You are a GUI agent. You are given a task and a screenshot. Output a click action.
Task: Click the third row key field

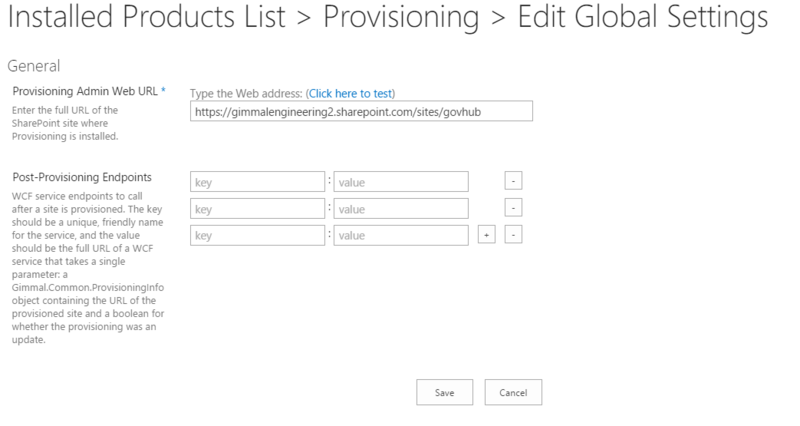(257, 235)
